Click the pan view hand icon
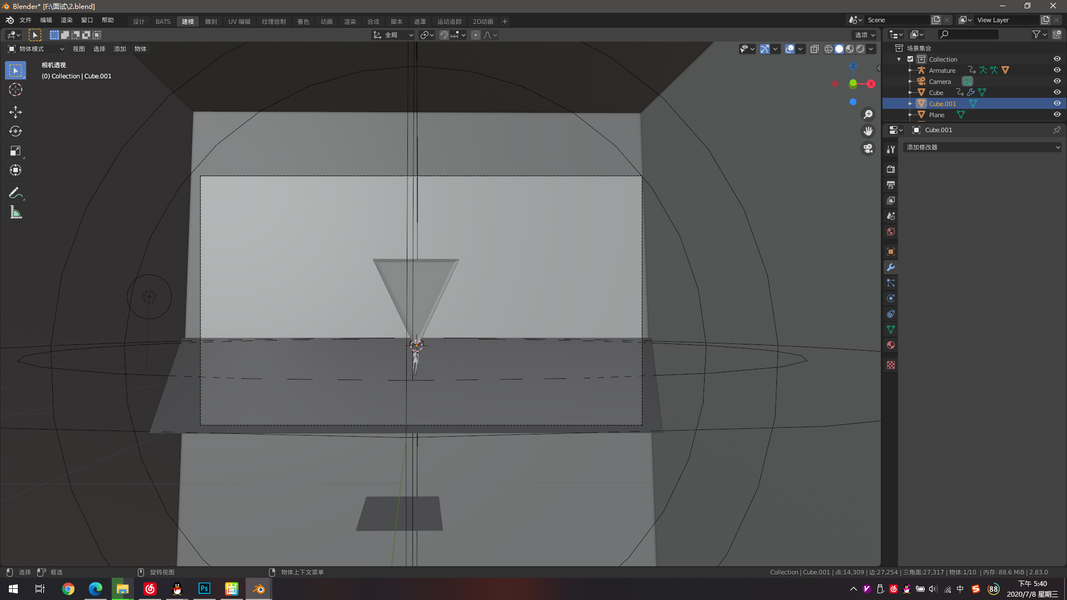 pos(868,131)
